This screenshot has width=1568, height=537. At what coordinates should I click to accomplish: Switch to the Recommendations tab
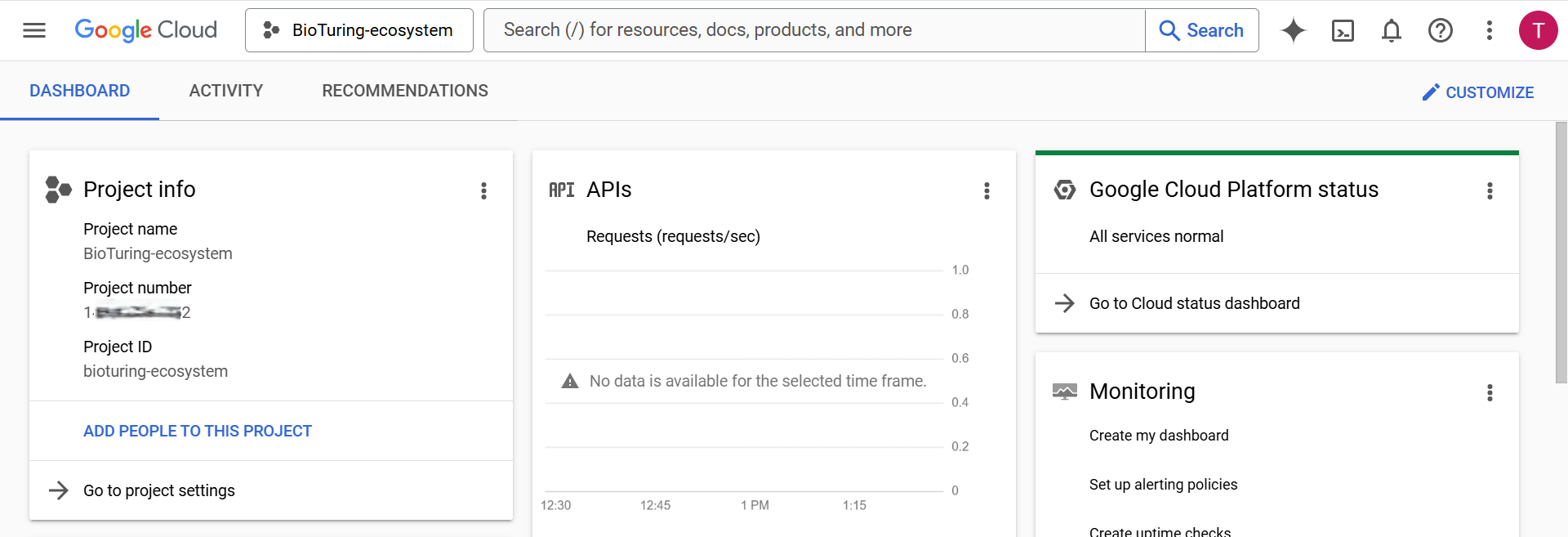pos(405,91)
